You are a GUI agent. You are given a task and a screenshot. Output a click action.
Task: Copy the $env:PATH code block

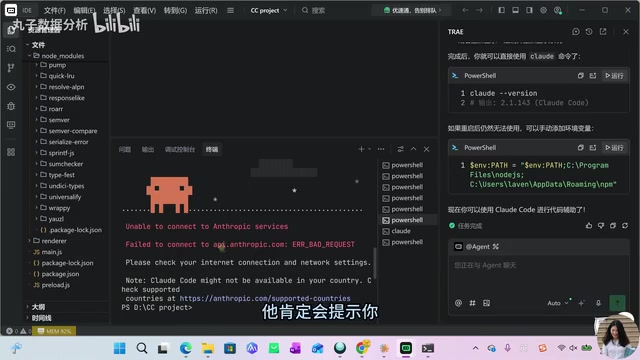580,147
